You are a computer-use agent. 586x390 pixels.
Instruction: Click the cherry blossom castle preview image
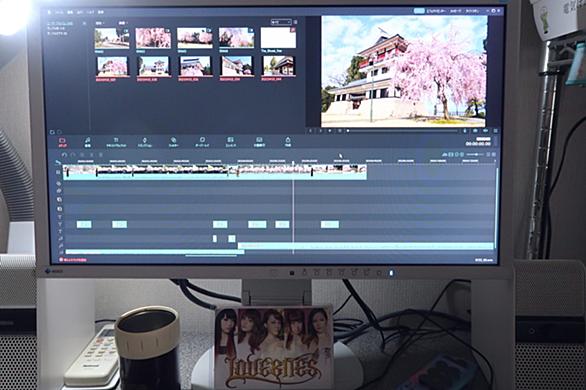click(x=404, y=71)
